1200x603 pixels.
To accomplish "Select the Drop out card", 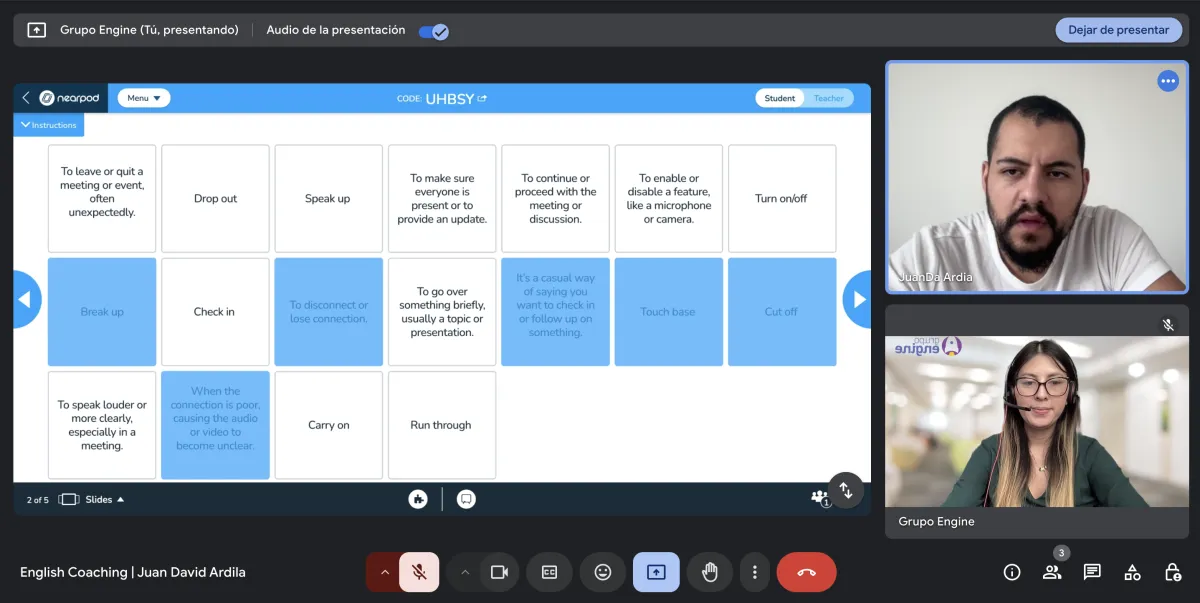I will (215, 198).
